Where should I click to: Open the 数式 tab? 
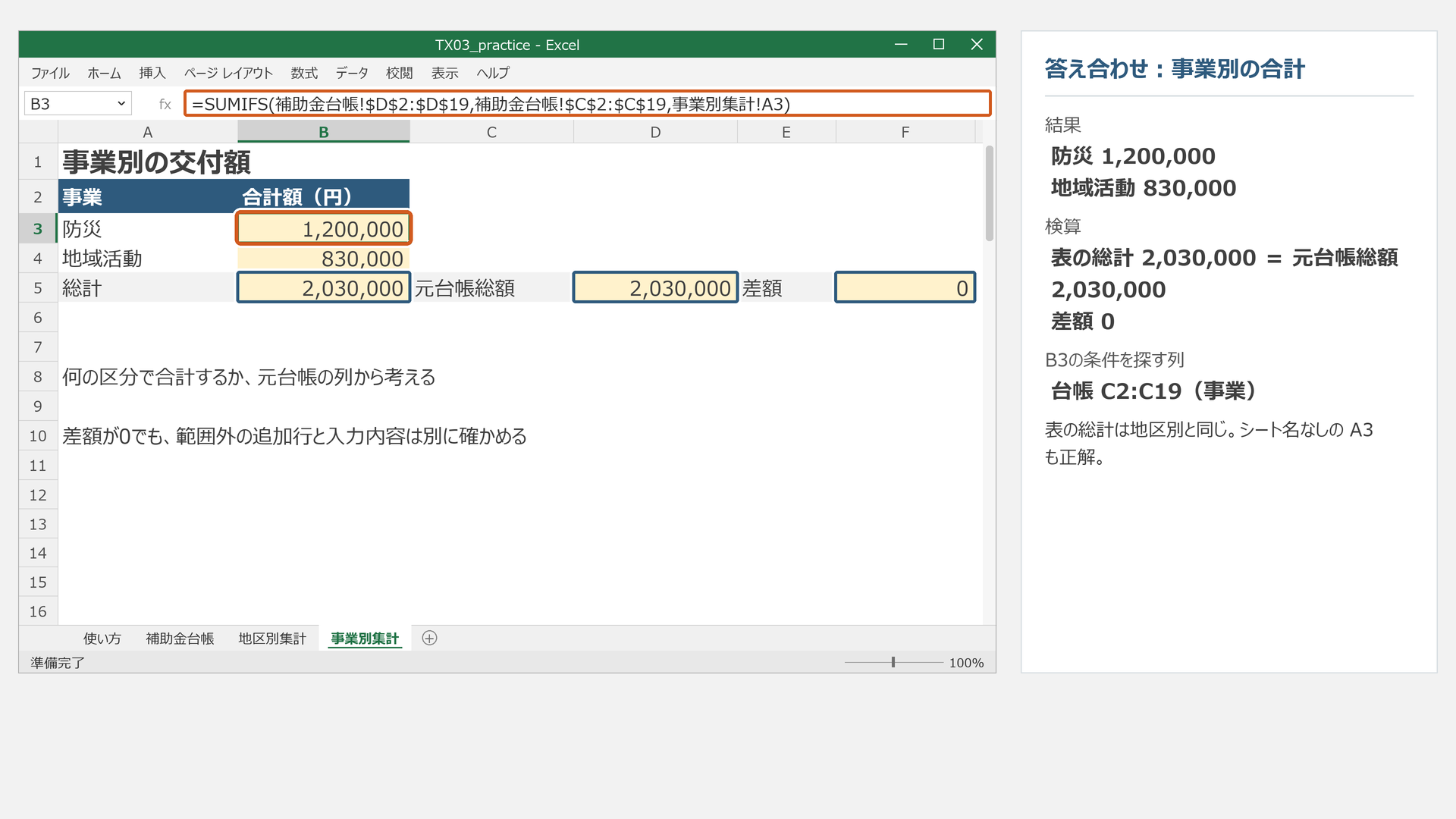(304, 73)
